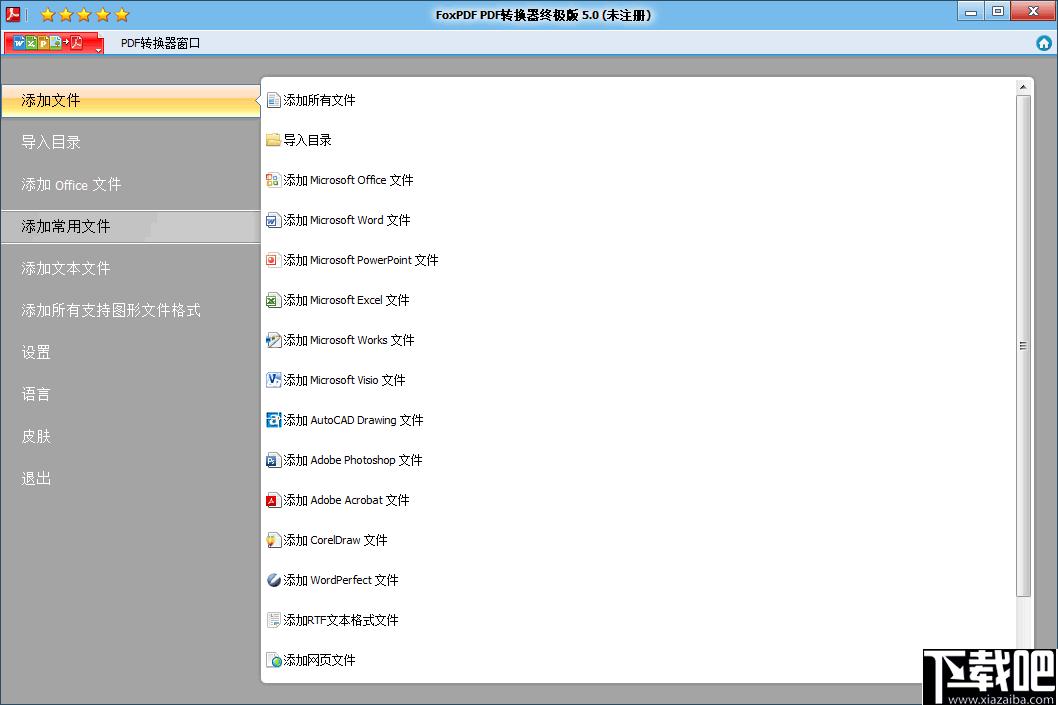Click 添加 AutoCAD Drawing 文件 text
Viewport: 1058px width, 705px height.
353,420
